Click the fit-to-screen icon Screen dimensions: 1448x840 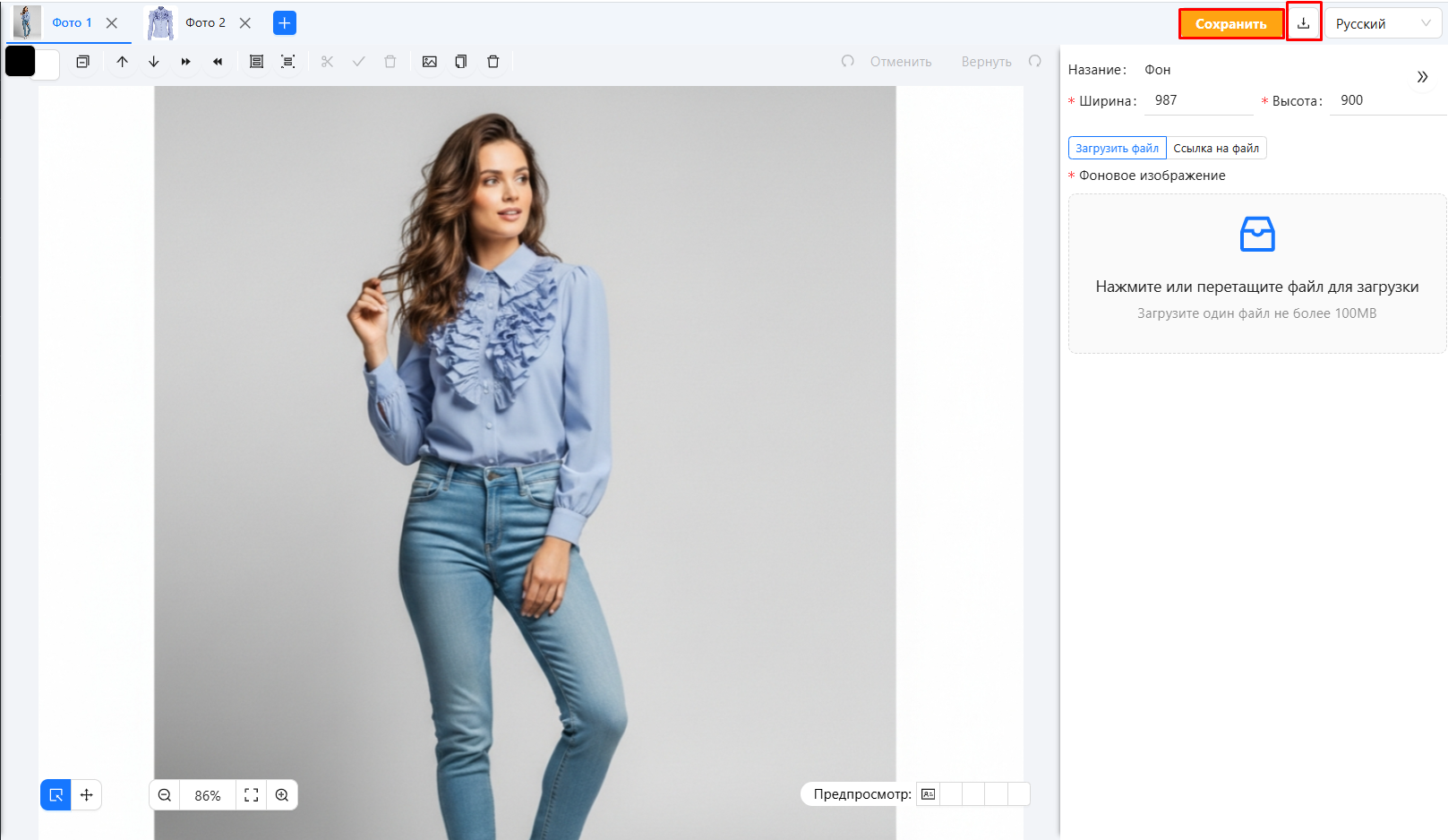point(252,795)
